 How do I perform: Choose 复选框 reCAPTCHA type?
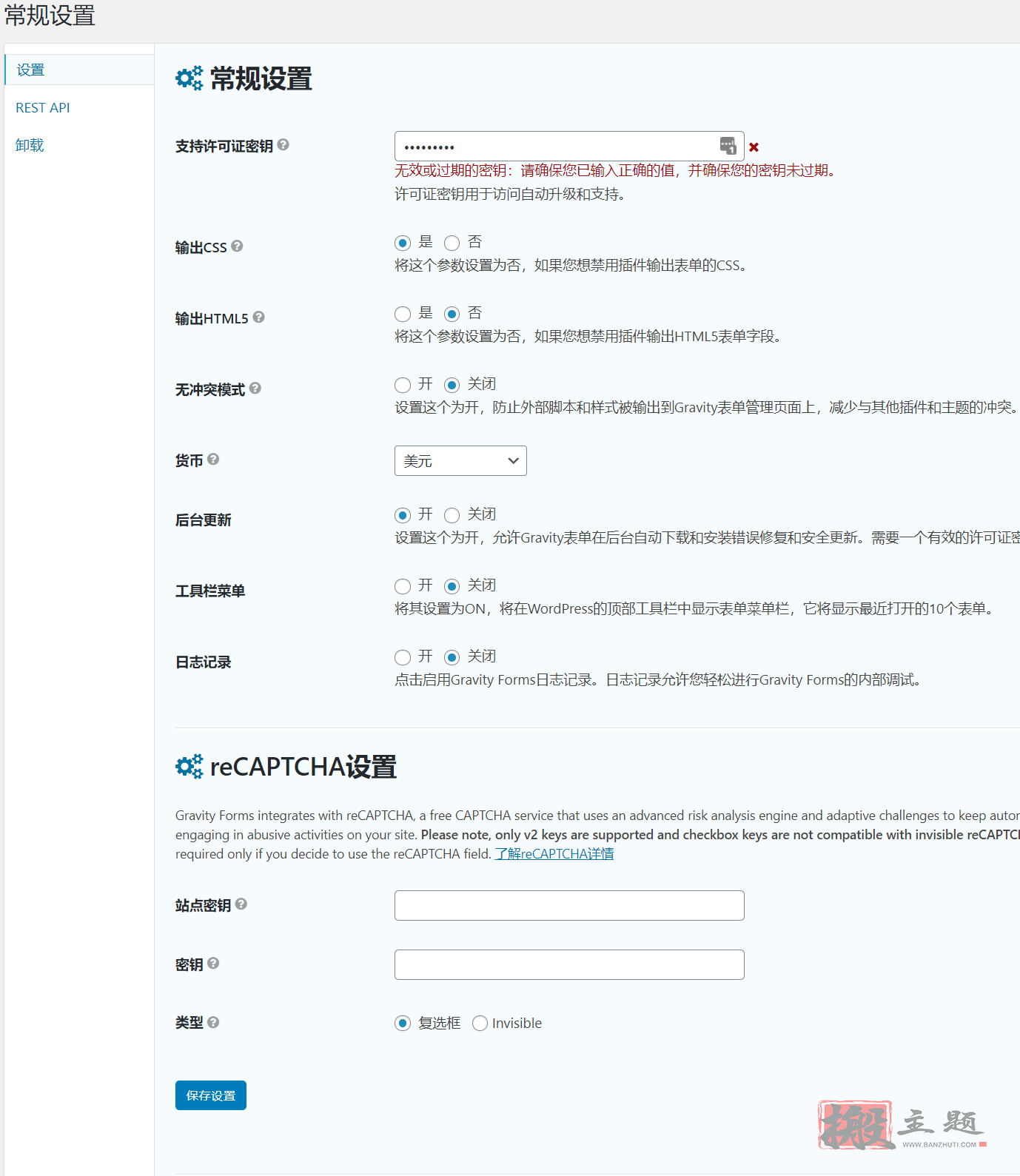click(x=403, y=1023)
